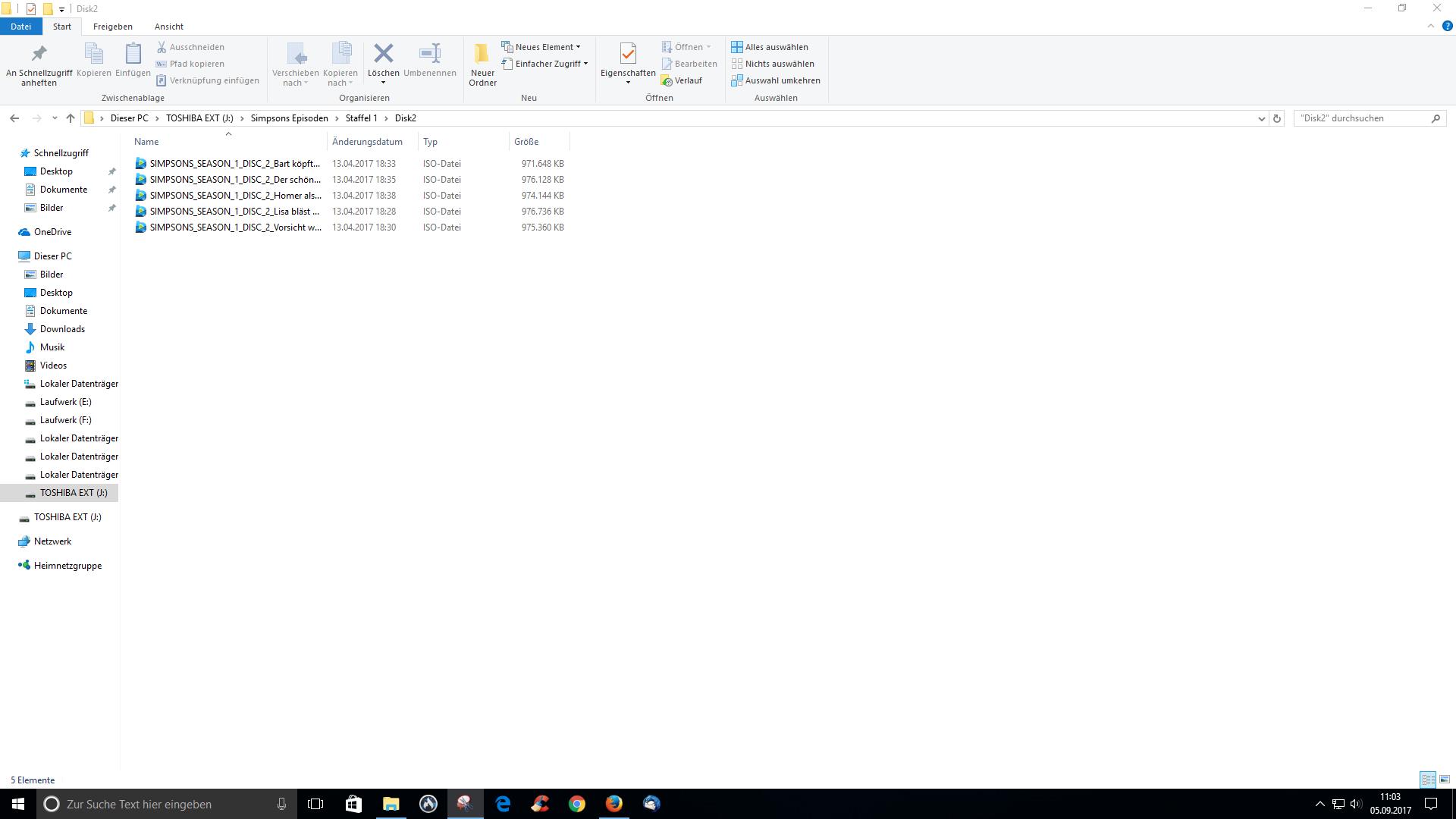The width and height of the screenshot is (1456, 819).
Task: Show file Verlauf
Action: (x=682, y=80)
